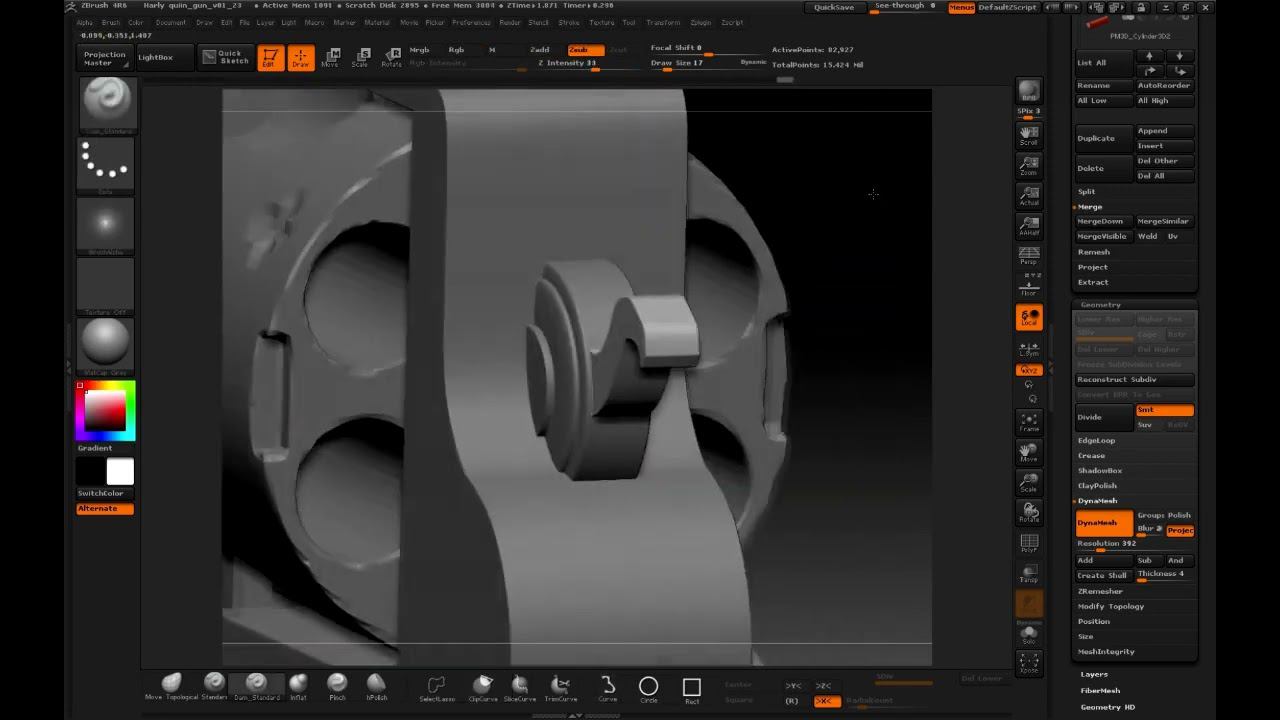This screenshot has height=720, width=1280.
Task: Click the AAHalf antialiased half-size icon
Action: tap(1029, 225)
